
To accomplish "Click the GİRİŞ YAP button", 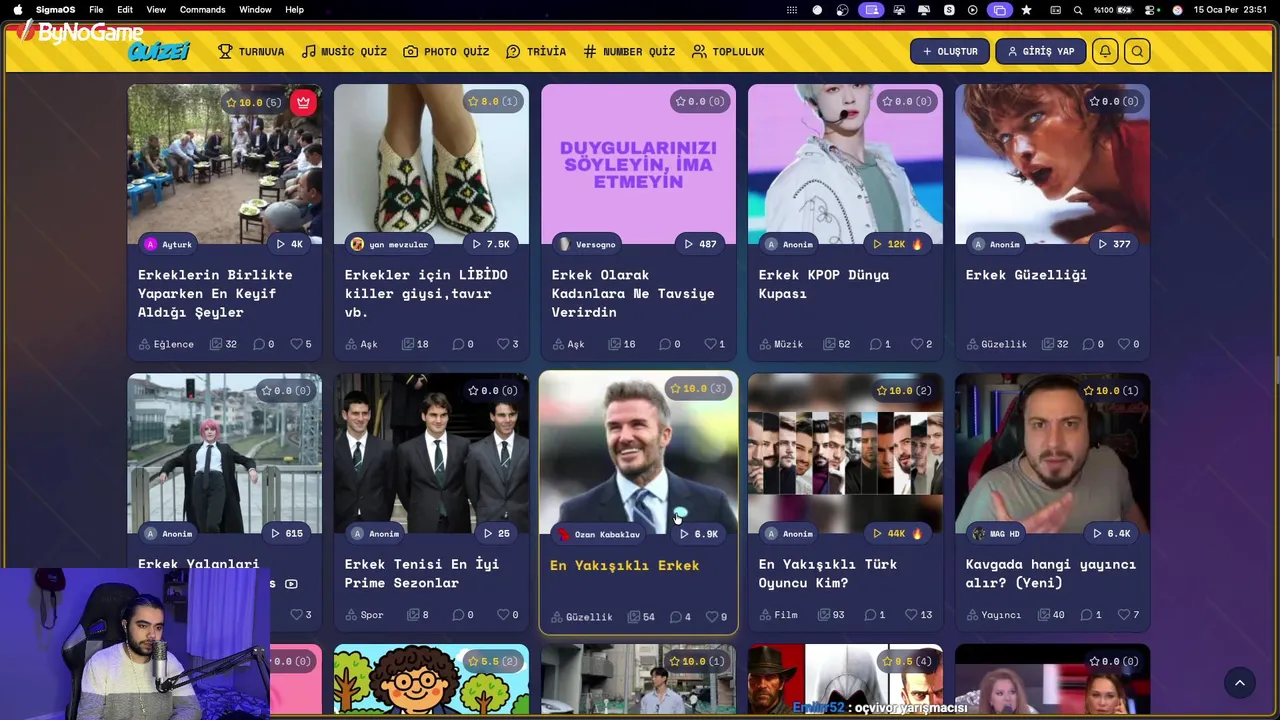I will (1041, 51).
